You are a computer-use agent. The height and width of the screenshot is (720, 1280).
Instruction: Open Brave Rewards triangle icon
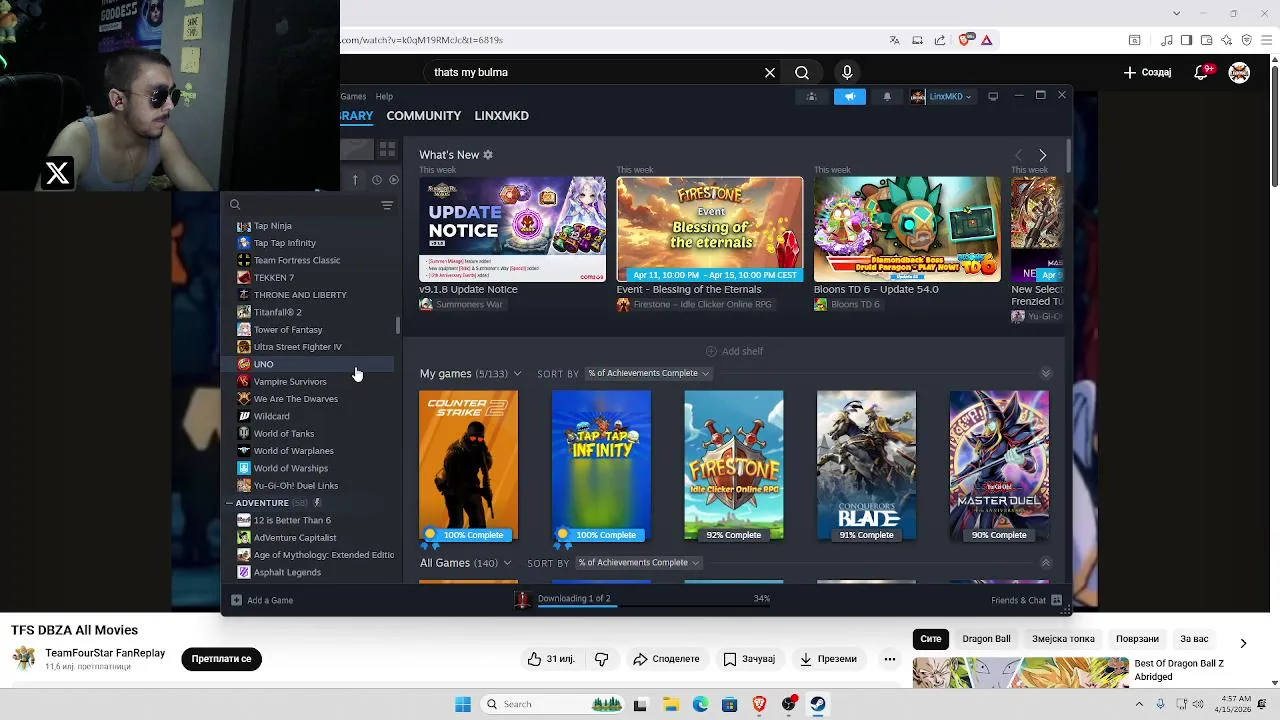click(x=986, y=40)
